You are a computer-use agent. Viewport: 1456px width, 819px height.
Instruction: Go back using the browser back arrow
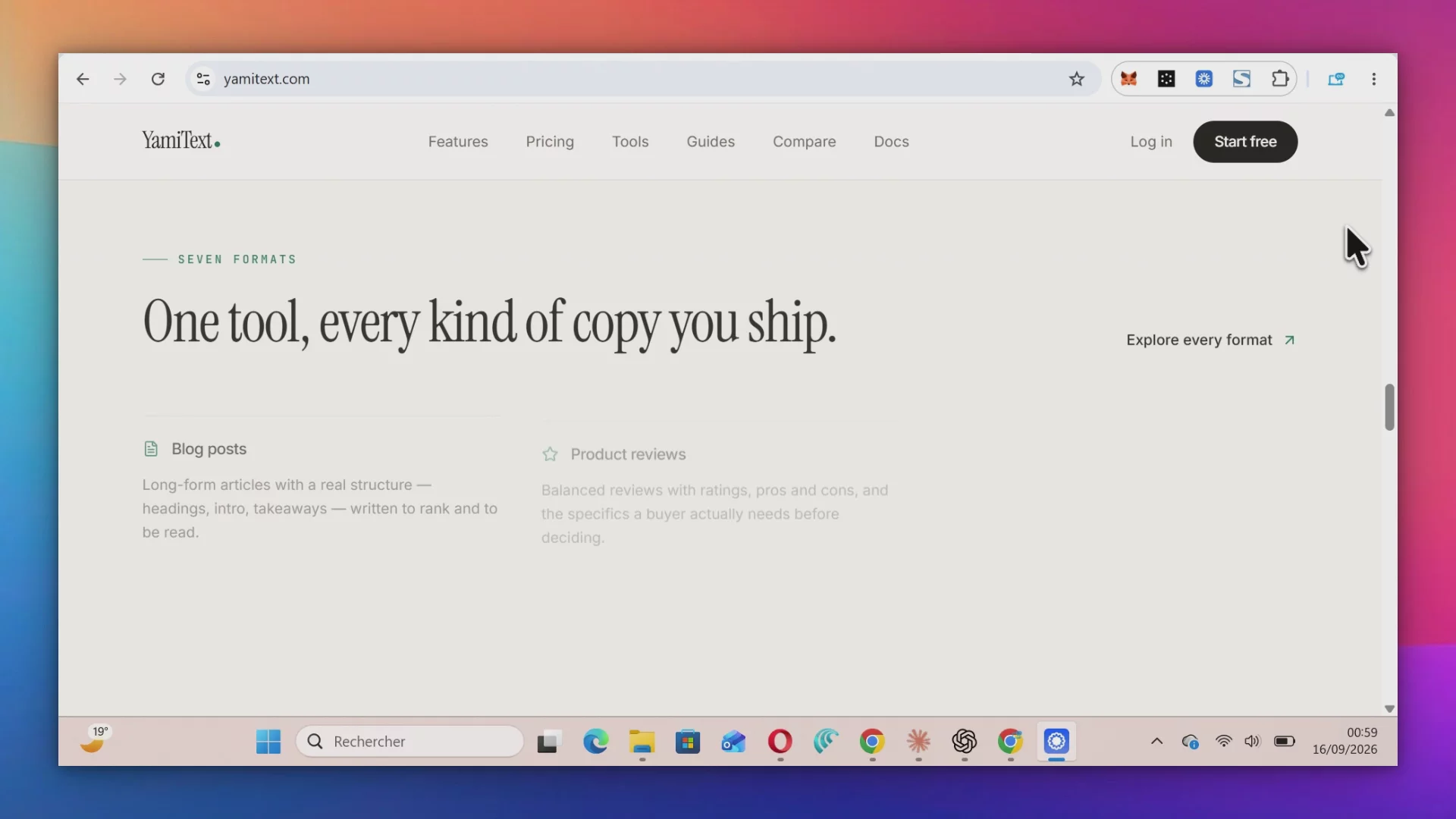coord(83,79)
